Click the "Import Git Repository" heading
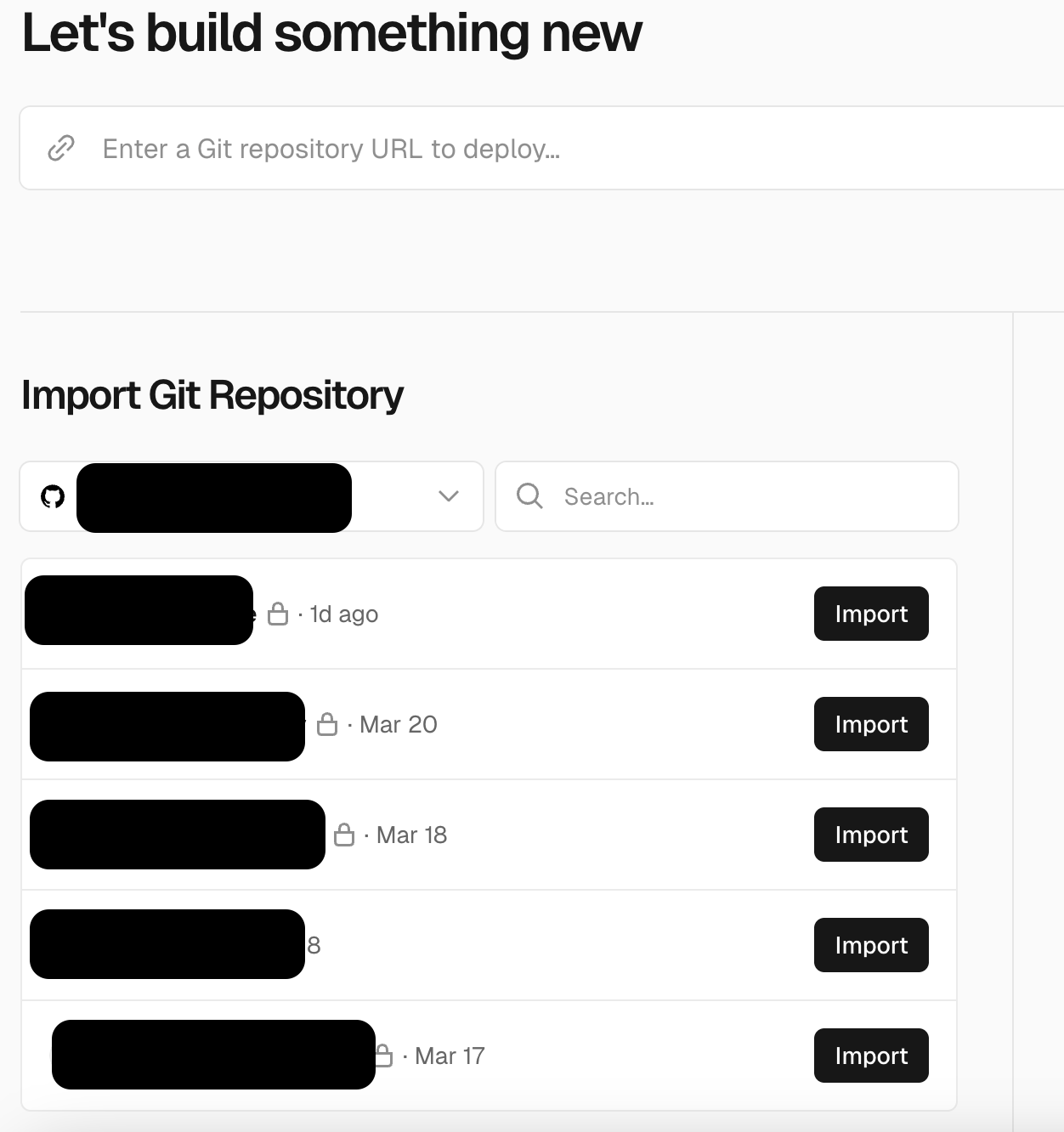The width and height of the screenshot is (1064, 1132). [x=212, y=395]
